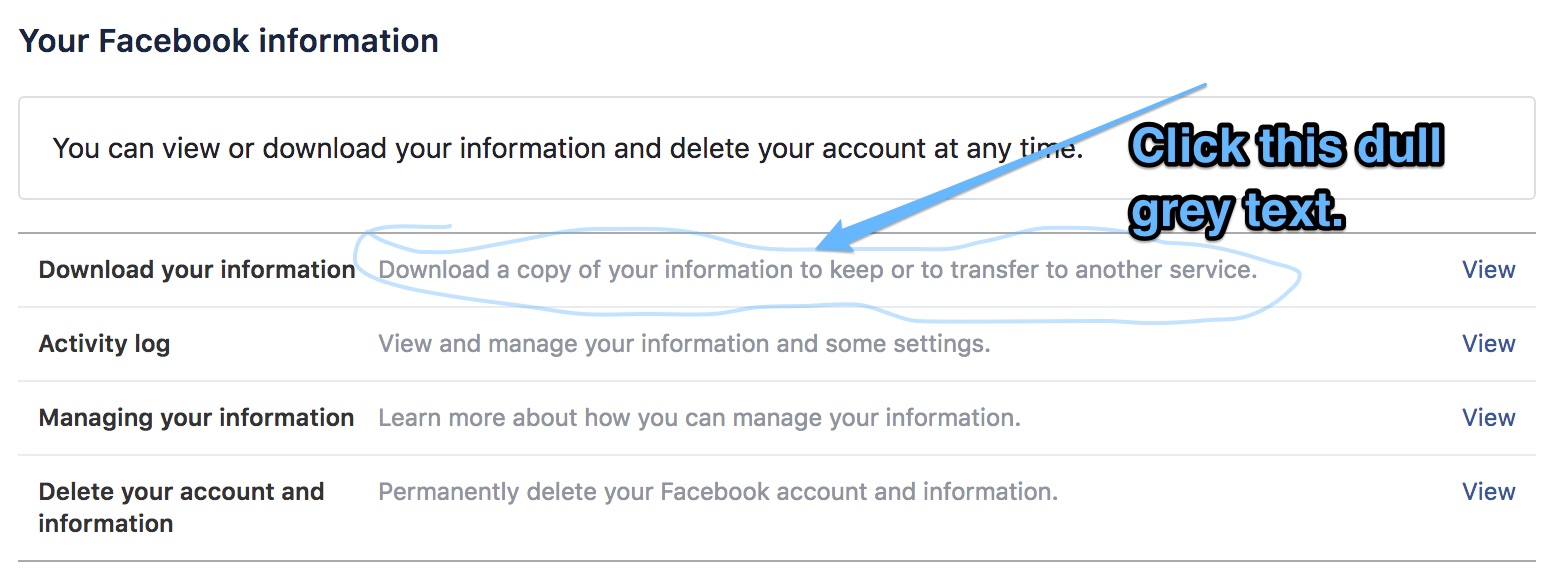
Task: Click the hand-drawn blue scribble outline
Action: 826,274
